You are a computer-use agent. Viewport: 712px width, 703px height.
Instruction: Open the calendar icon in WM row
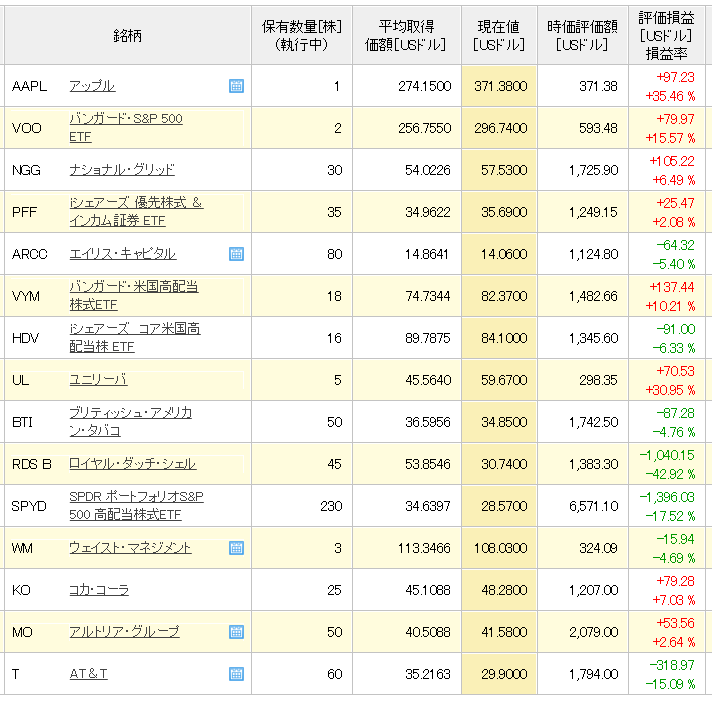coord(236,548)
